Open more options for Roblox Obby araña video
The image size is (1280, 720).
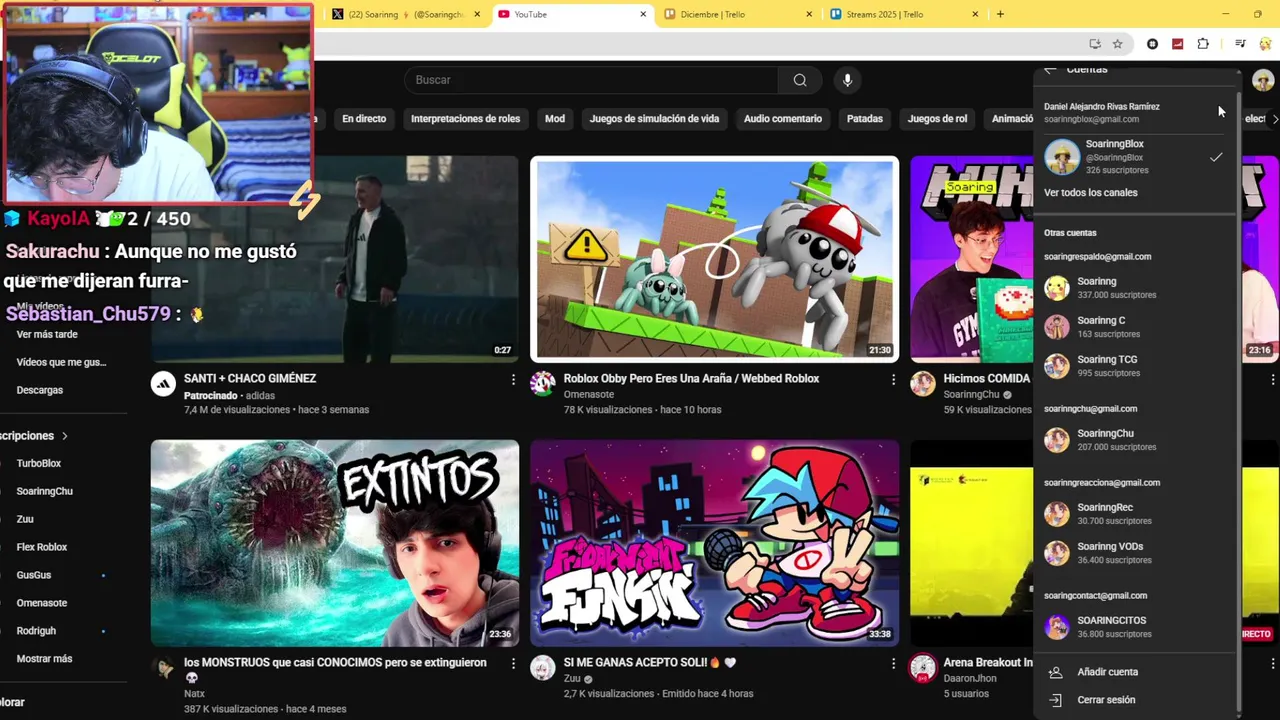(893, 380)
